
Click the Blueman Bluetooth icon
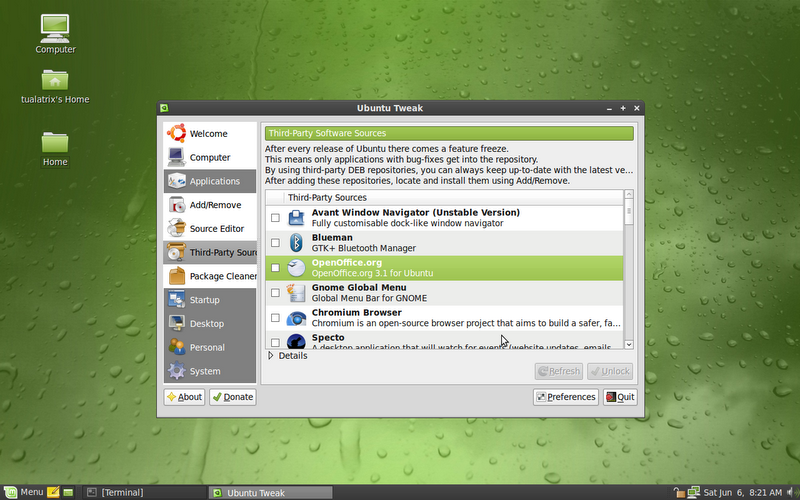tap(296, 243)
